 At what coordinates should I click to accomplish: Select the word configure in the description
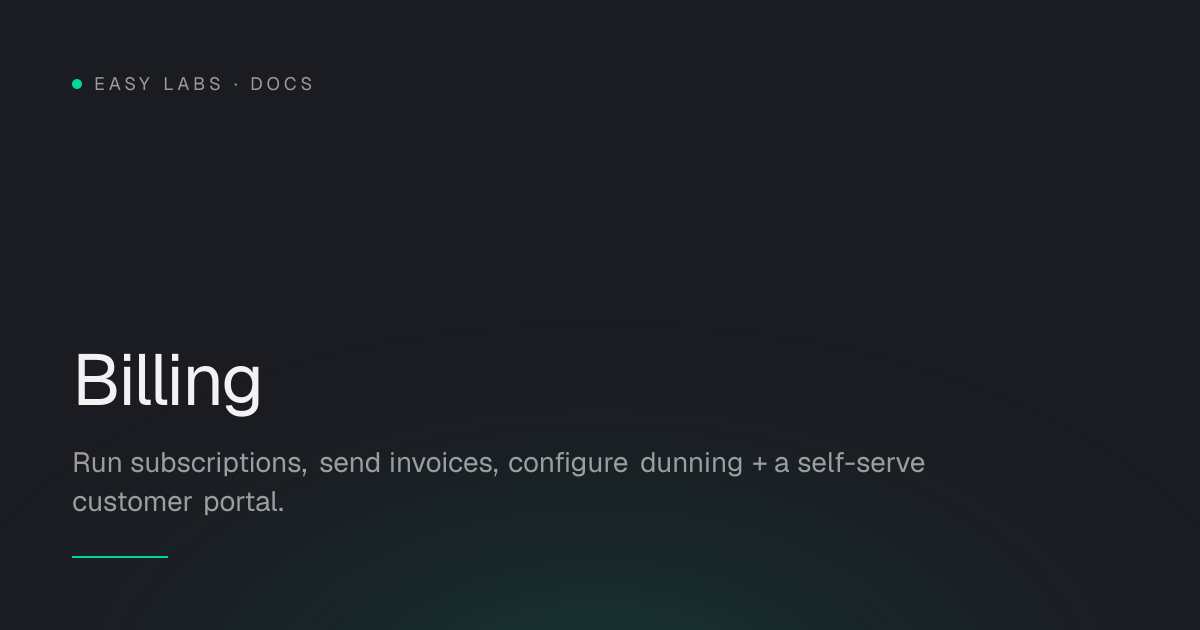(x=568, y=464)
